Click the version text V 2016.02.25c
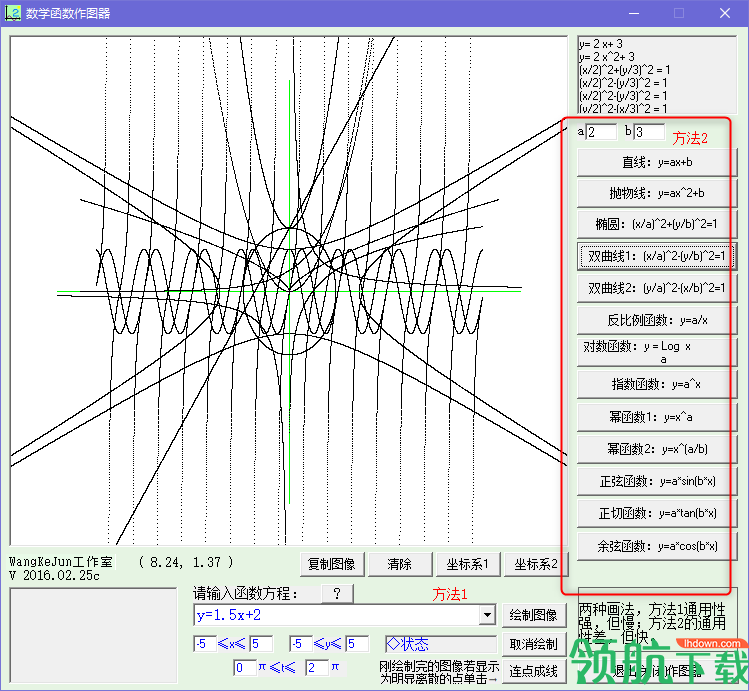The height and width of the screenshot is (691, 749). point(54,575)
